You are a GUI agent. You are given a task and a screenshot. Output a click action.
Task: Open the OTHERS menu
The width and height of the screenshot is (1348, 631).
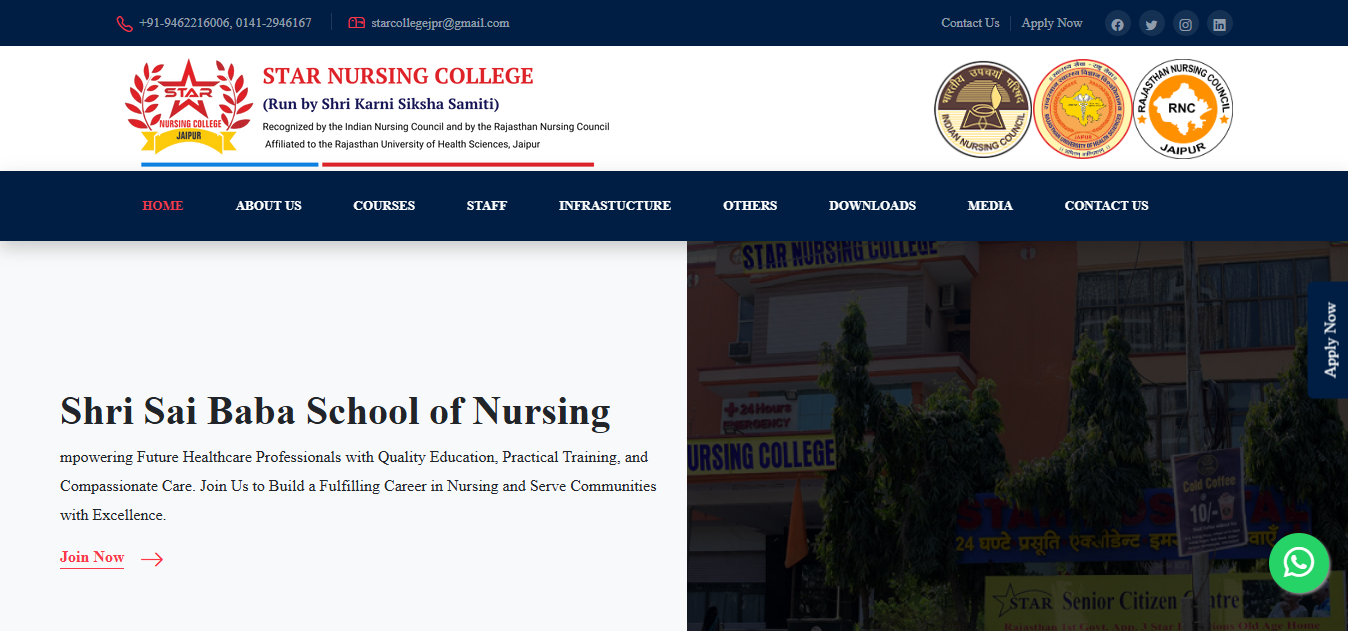point(750,205)
